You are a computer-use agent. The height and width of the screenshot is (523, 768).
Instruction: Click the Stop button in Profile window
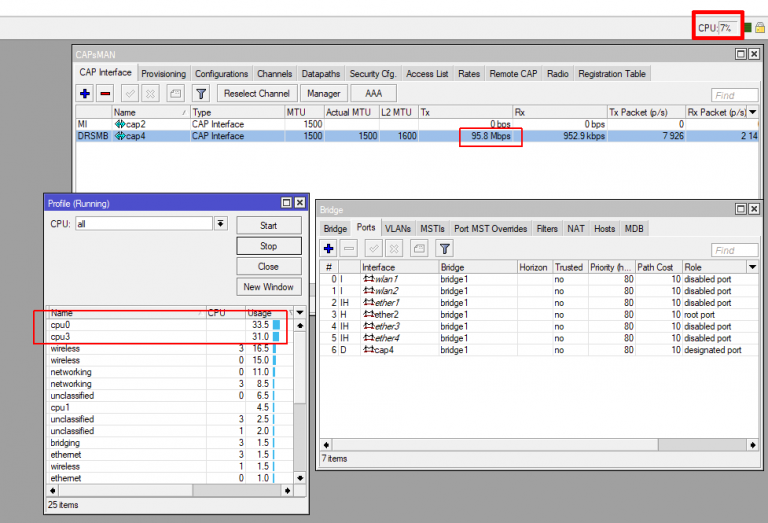point(268,246)
